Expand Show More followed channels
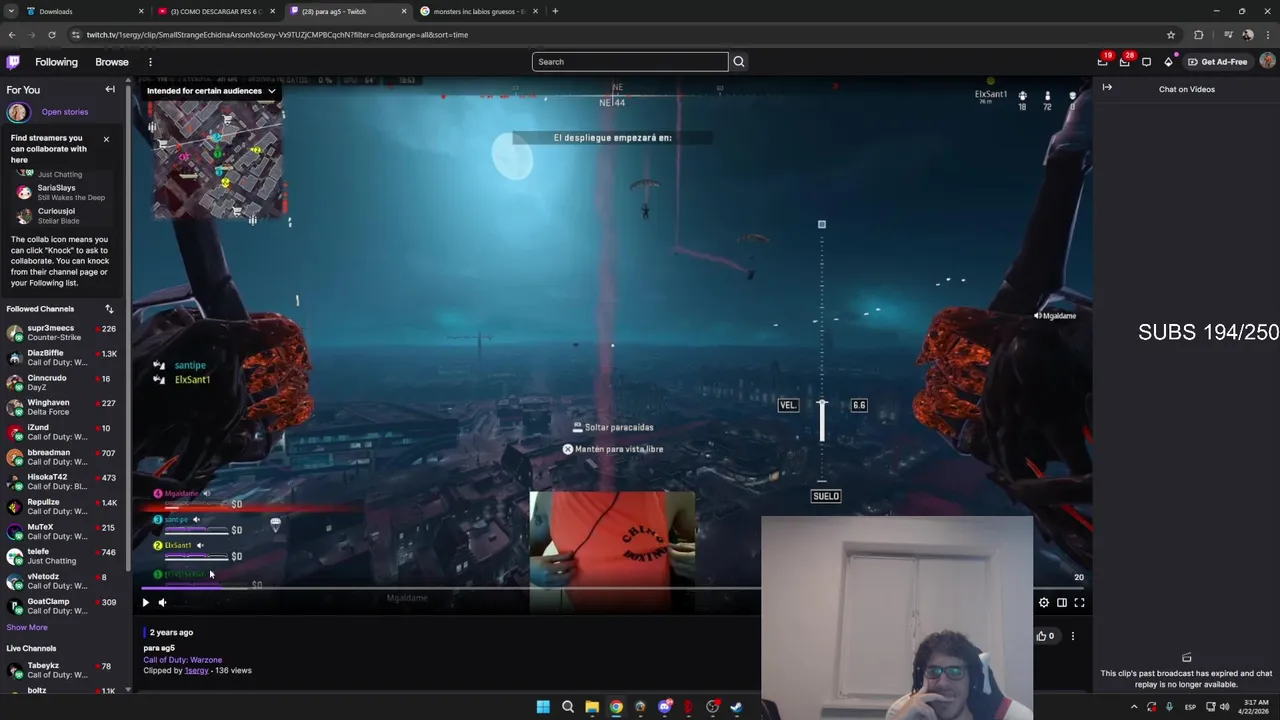1280x720 pixels. pyautogui.click(x=27, y=628)
